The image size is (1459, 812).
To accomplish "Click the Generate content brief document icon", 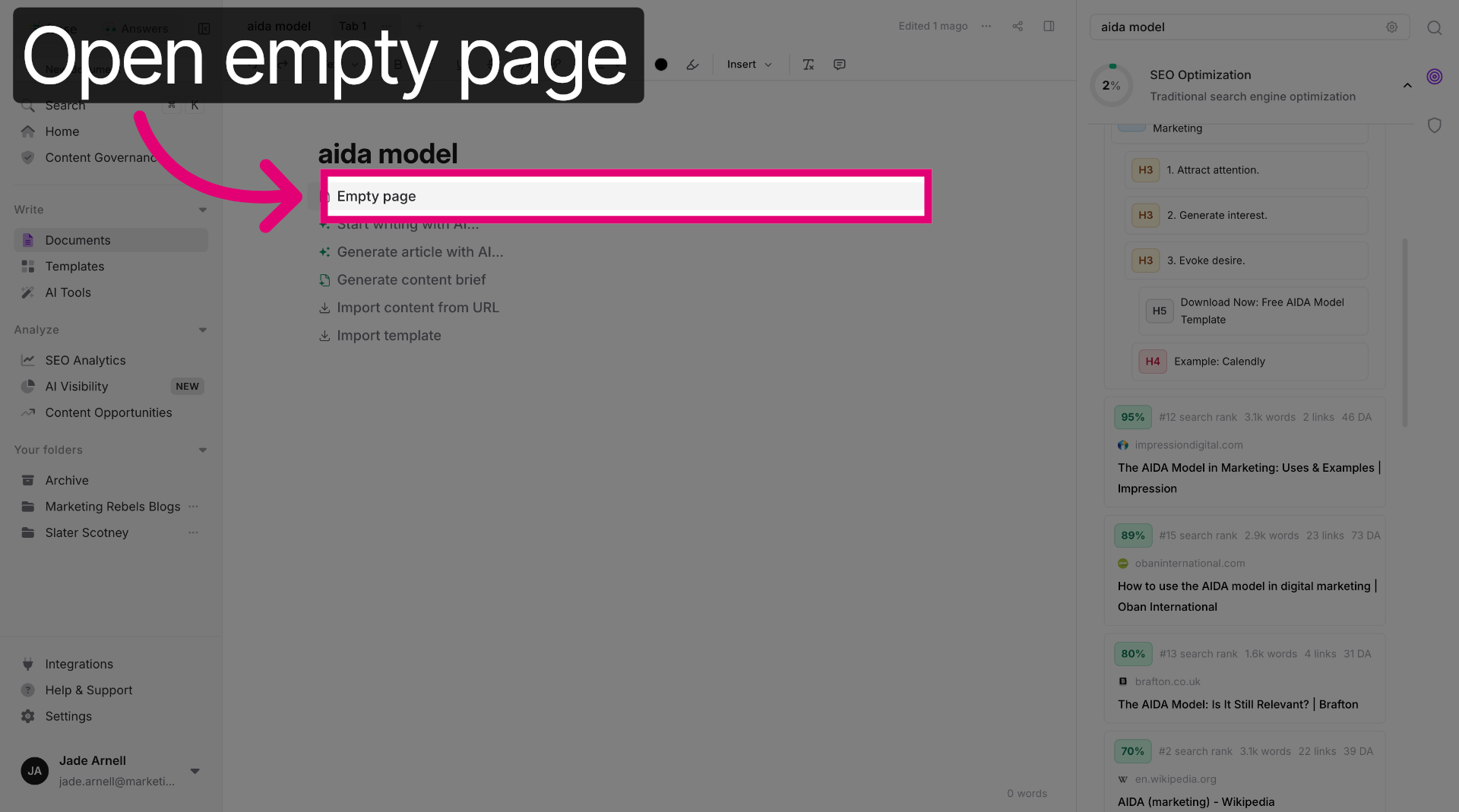I will tap(324, 280).
